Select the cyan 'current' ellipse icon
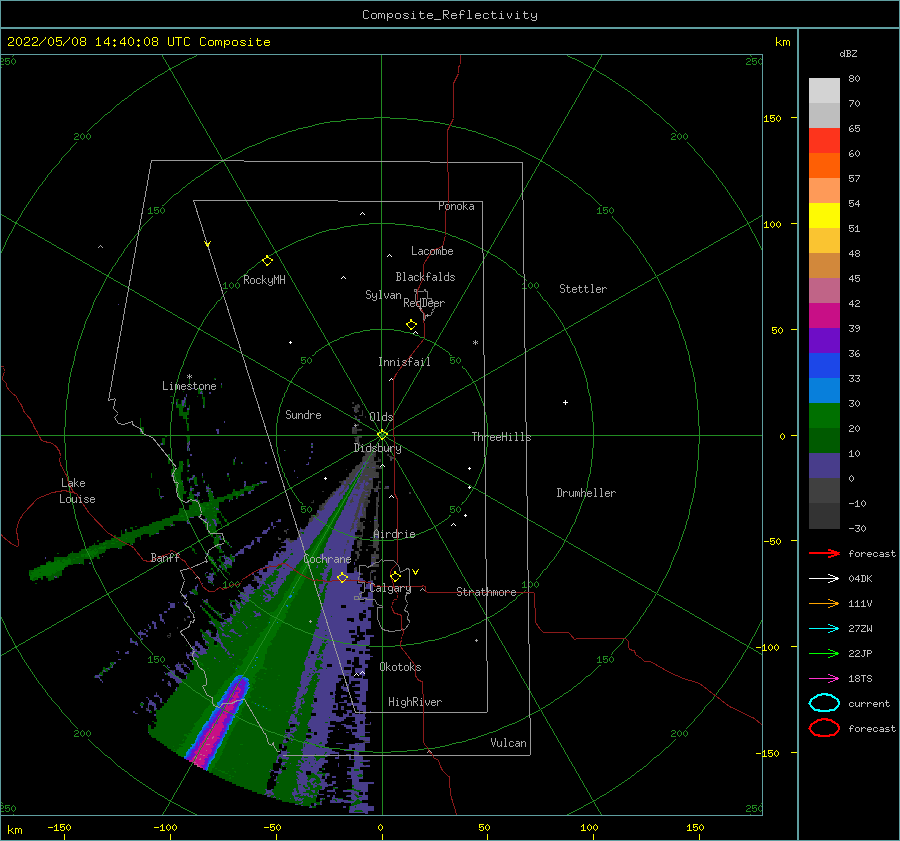Viewport: 900px width, 841px height. [x=824, y=703]
